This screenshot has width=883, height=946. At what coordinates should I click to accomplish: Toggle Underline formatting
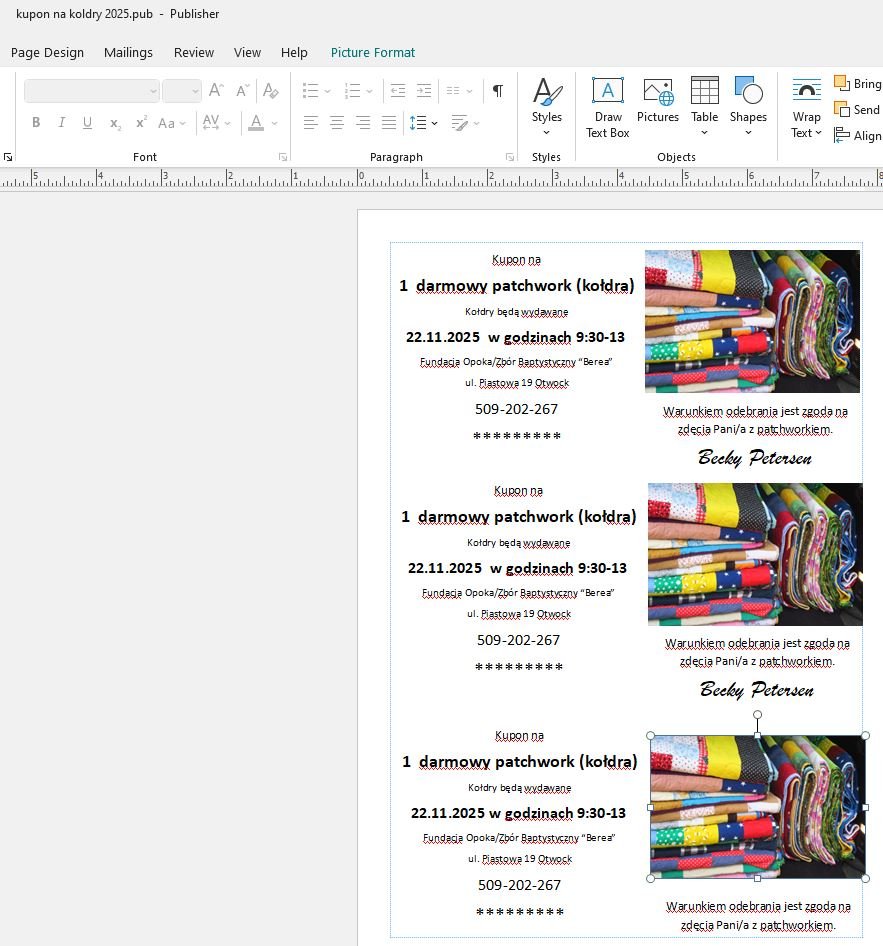(87, 122)
